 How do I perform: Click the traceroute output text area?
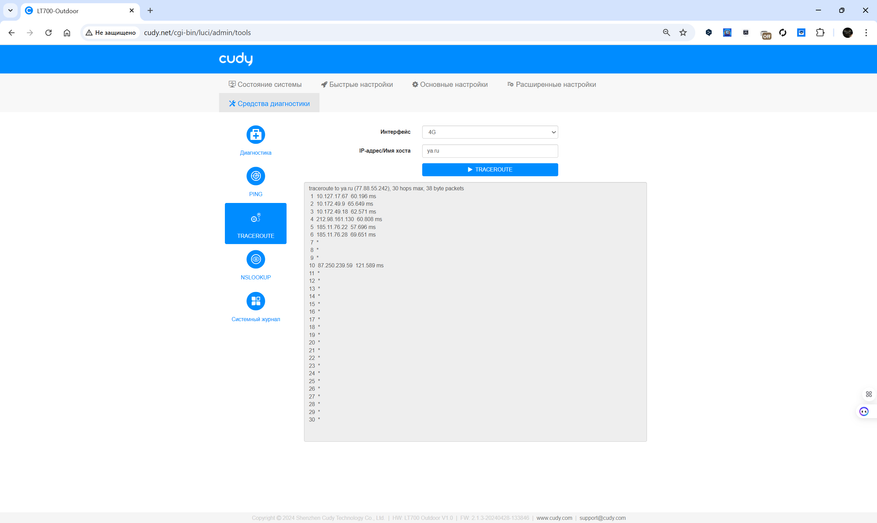[475, 312]
